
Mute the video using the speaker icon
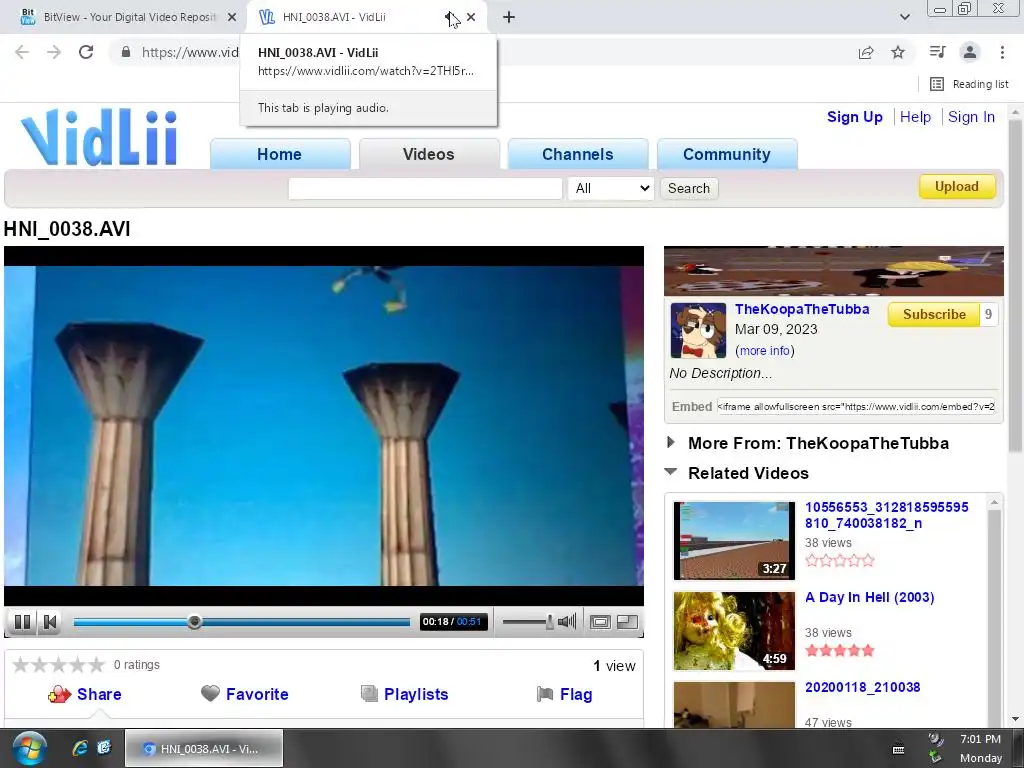click(x=567, y=622)
